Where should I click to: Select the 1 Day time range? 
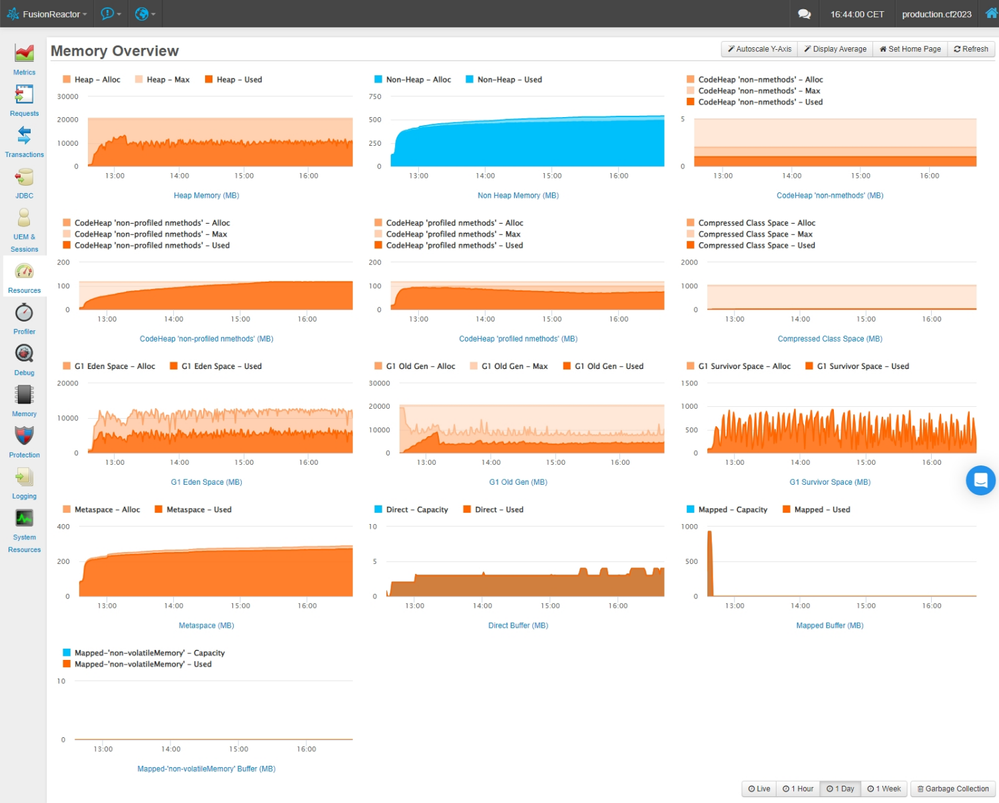click(x=840, y=789)
